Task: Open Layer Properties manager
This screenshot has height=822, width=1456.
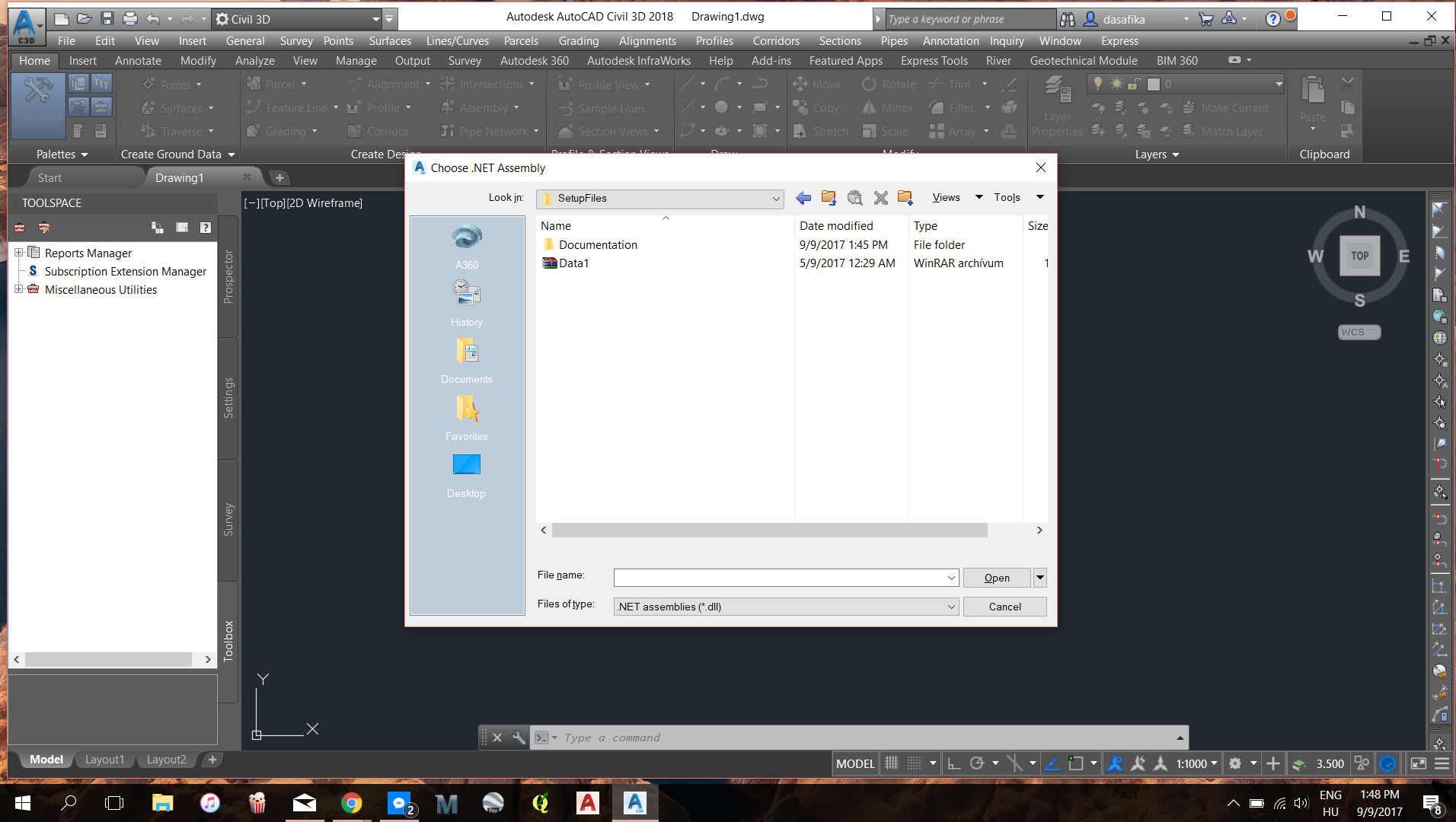Action: [1056, 107]
